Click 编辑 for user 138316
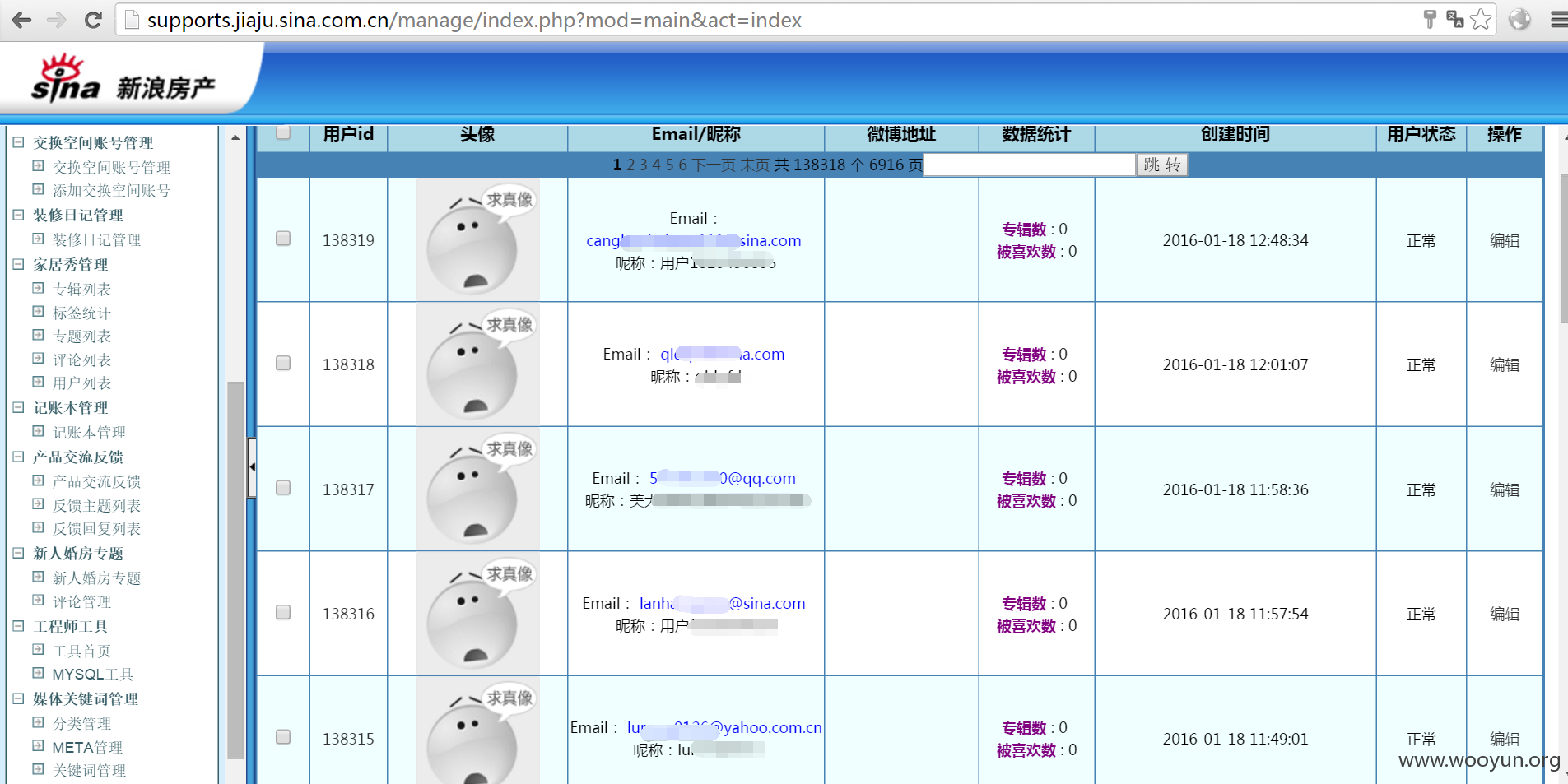This screenshot has height=784, width=1568. [x=1505, y=614]
